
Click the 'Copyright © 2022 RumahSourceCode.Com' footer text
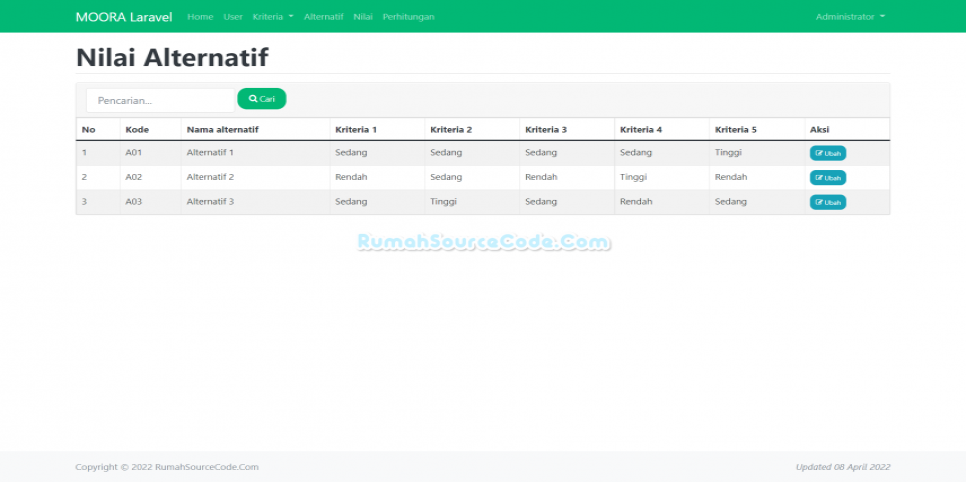167,467
